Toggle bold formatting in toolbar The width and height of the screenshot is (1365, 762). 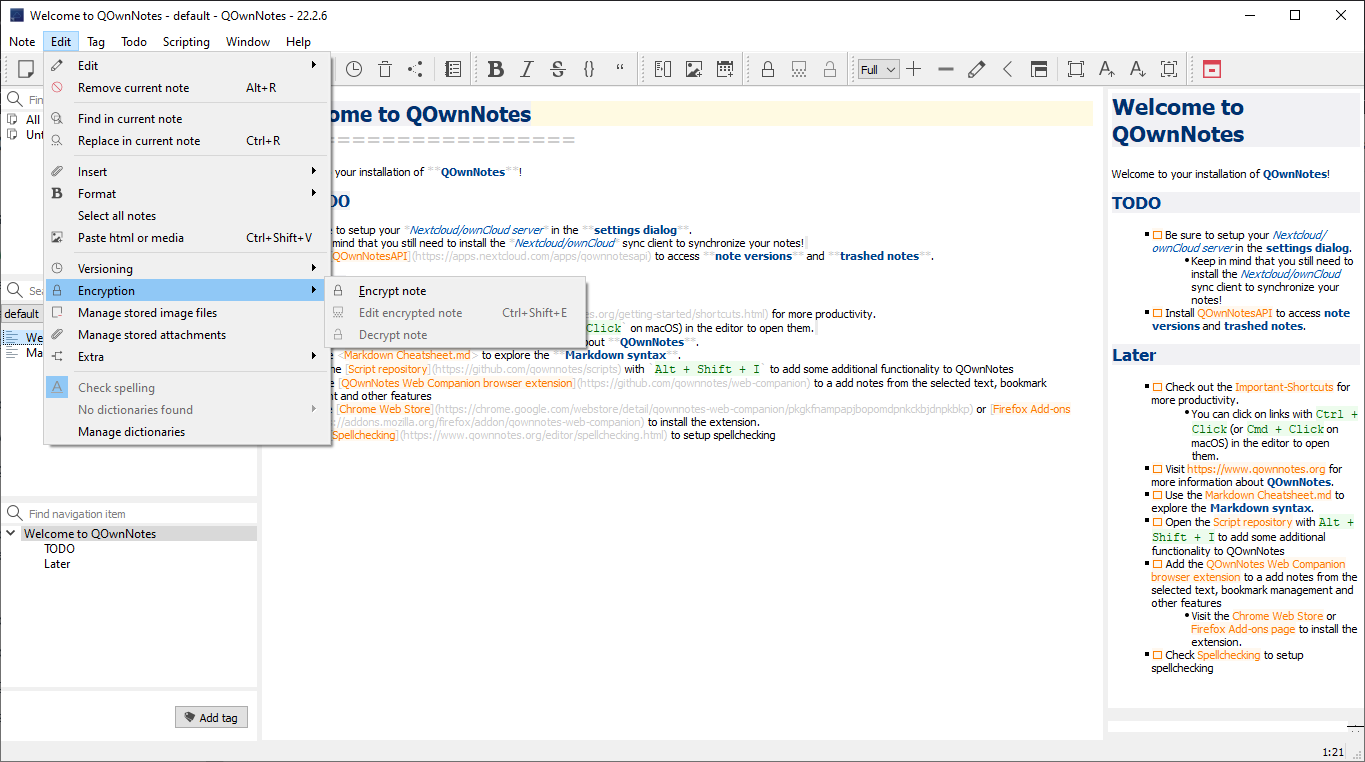tap(495, 69)
